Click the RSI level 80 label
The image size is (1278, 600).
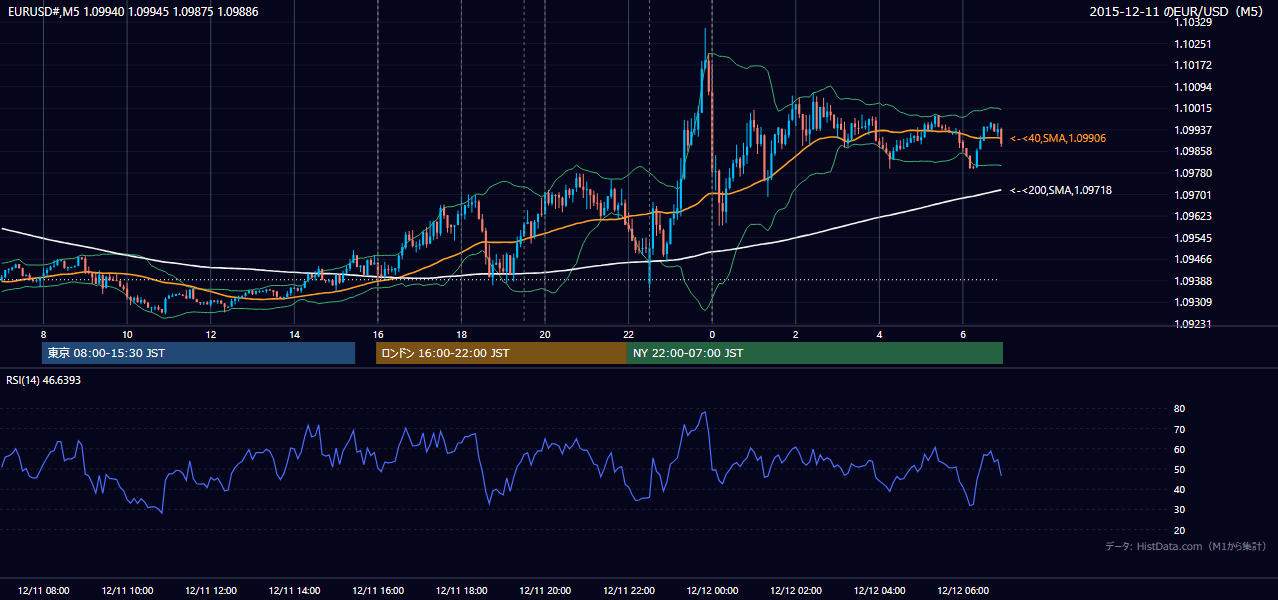point(1179,409)
